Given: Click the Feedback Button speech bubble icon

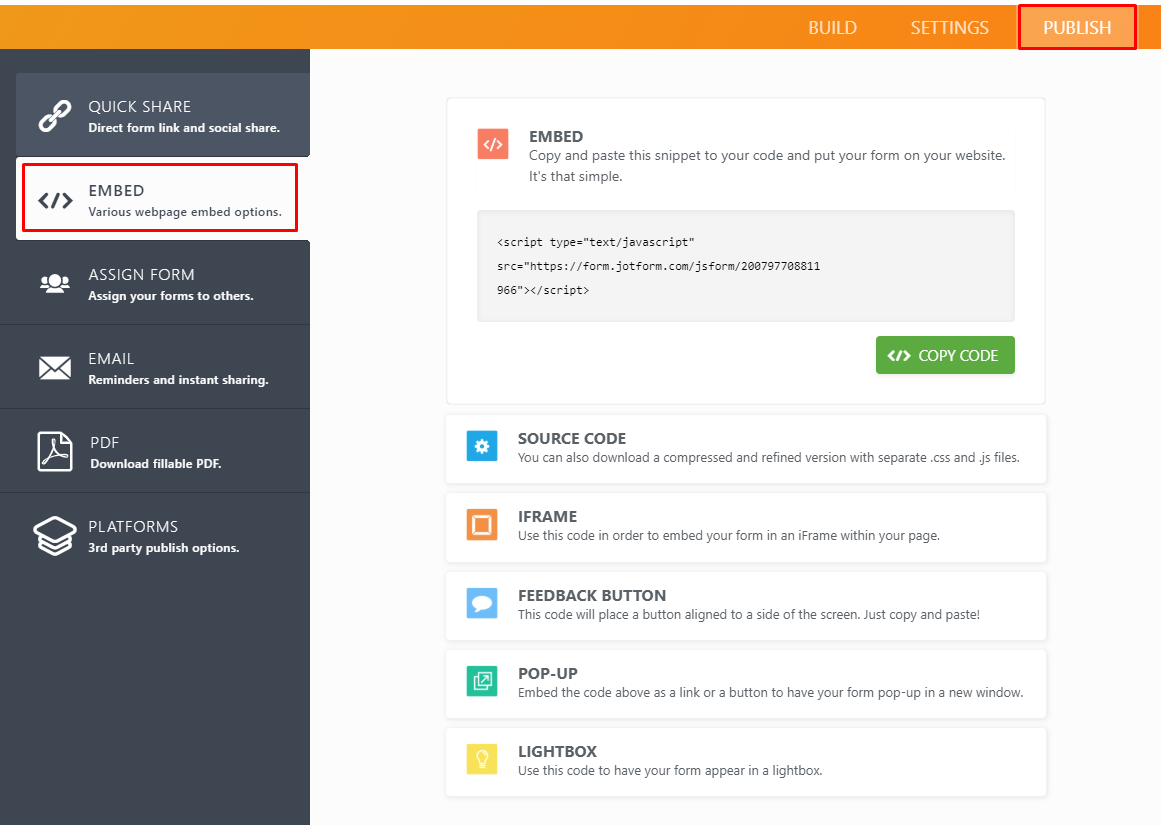Looking at the screenshot, I should pyautogui.click(x=482, y=603).
